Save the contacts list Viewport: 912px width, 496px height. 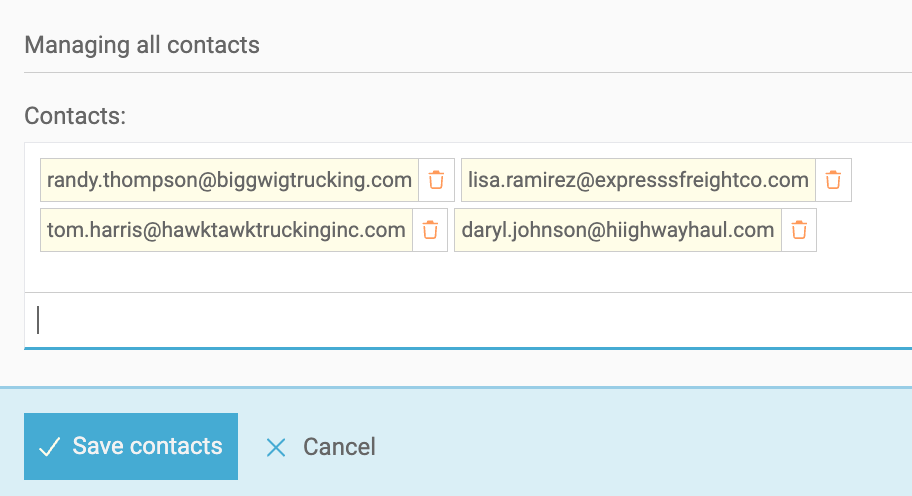(131, 447)
